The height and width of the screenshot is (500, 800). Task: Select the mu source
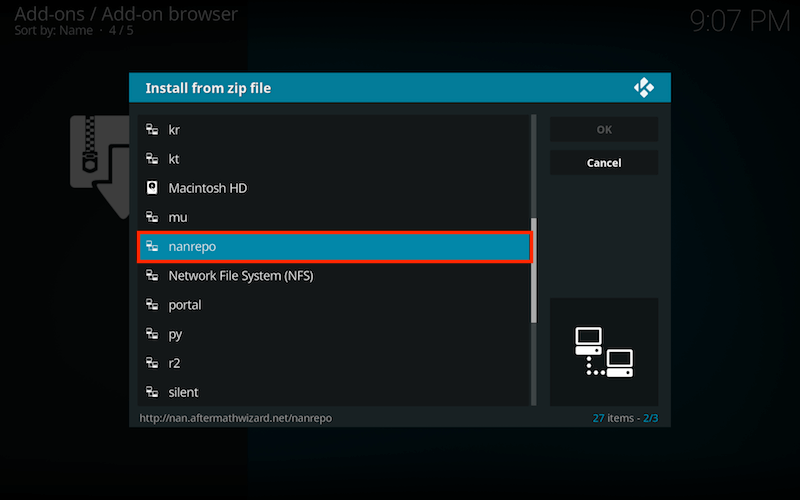[335, 217]
